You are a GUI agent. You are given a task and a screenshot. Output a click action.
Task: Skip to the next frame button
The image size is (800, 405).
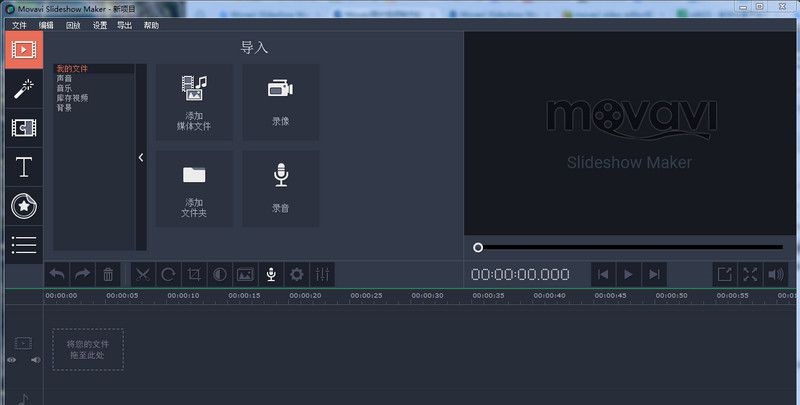click(x=654, y=274)
